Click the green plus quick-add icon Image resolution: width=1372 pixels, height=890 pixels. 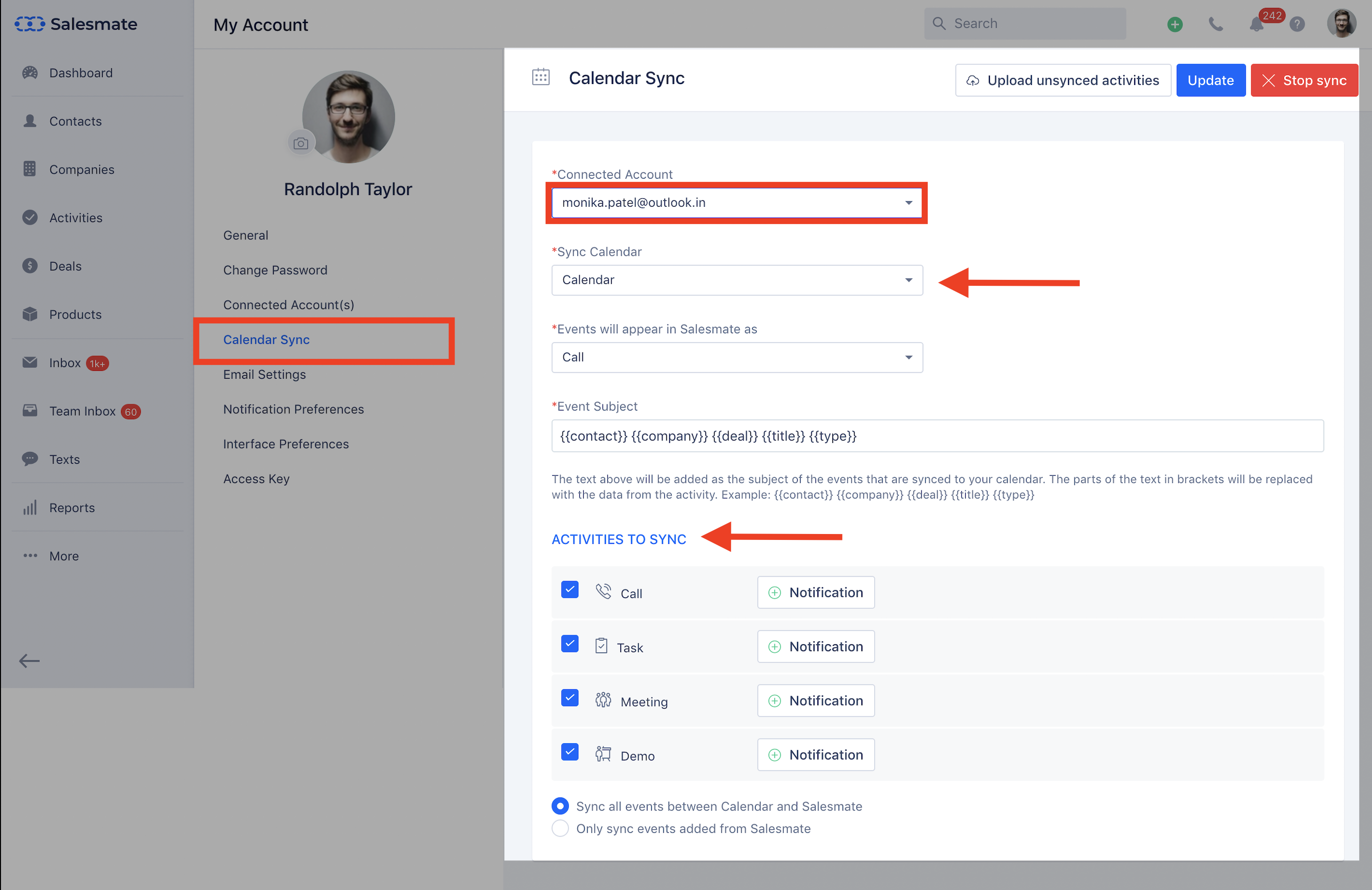[x=1175, y=24]
